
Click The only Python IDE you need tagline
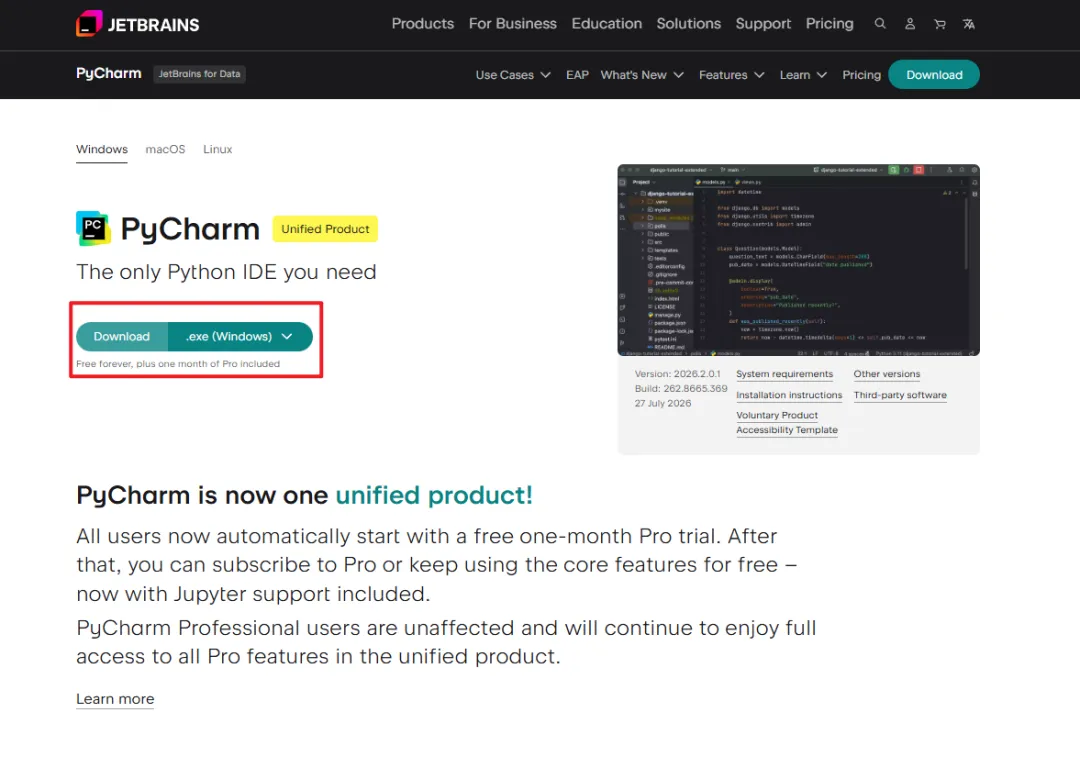[x=226, y=272]
